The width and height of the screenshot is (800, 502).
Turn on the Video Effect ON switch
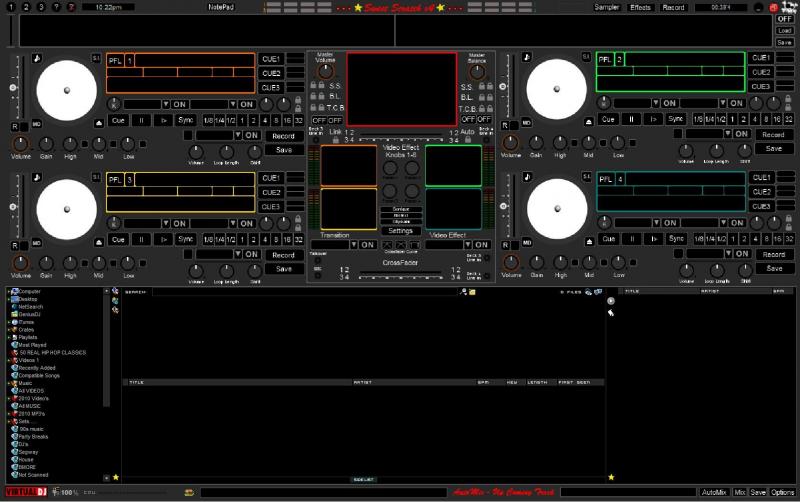[x=481, y=245]
